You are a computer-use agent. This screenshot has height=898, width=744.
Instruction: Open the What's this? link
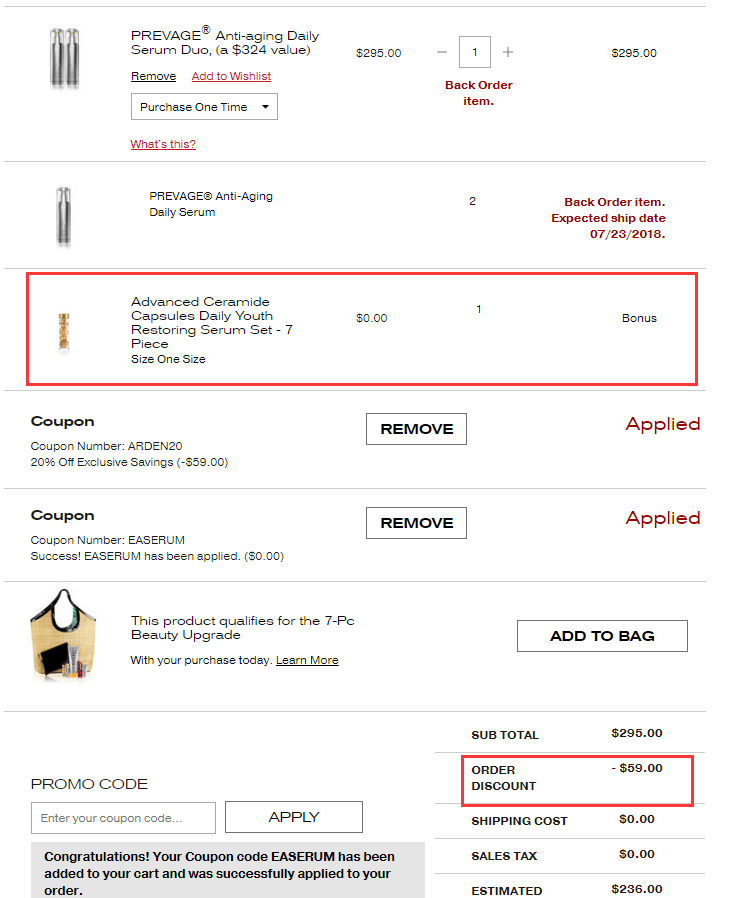coord(163,144)
